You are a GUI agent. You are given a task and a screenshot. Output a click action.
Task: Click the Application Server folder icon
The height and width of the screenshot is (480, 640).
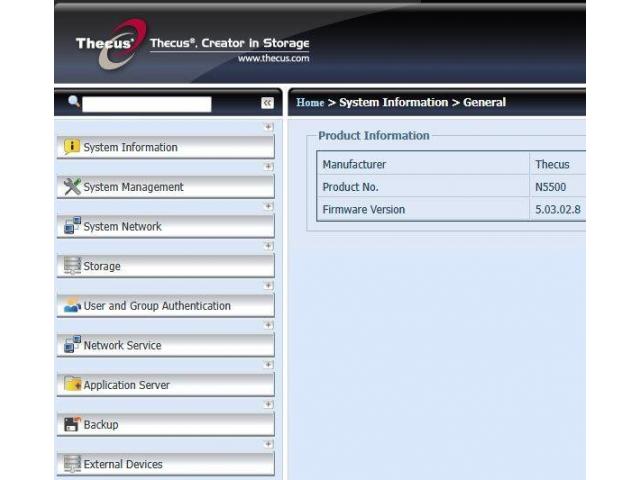point(72,385)
